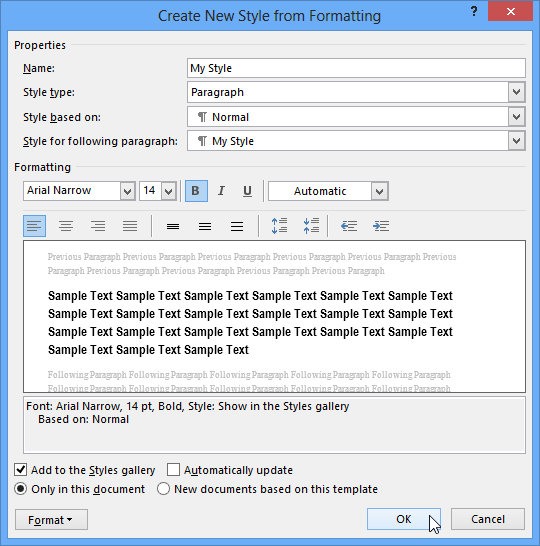Screen dimensions: 540x546
Task: Click the OK button
Action: pos(404,519)
